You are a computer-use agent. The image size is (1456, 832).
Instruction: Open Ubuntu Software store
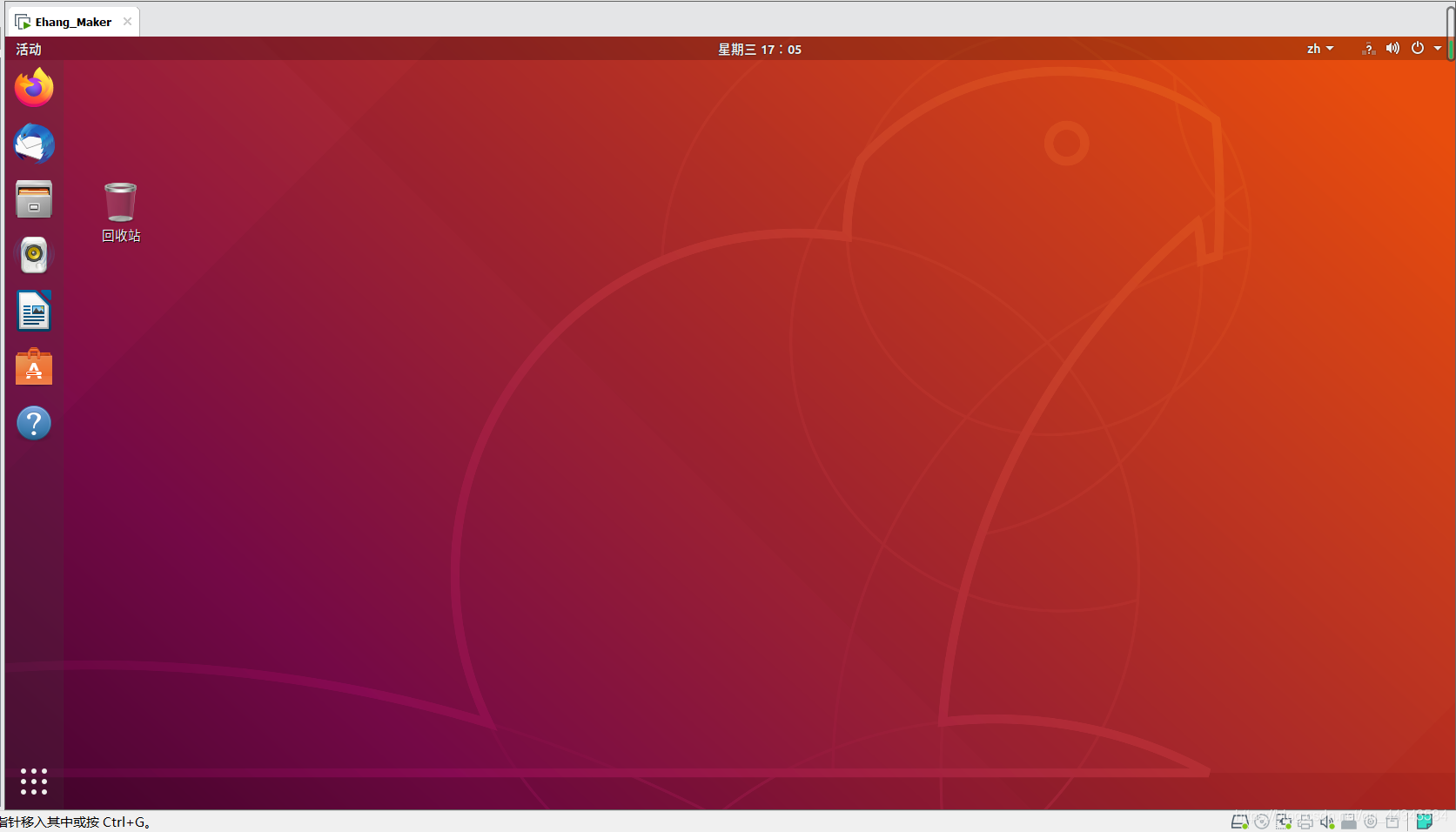pyautogui.click(x=34, y=367)
